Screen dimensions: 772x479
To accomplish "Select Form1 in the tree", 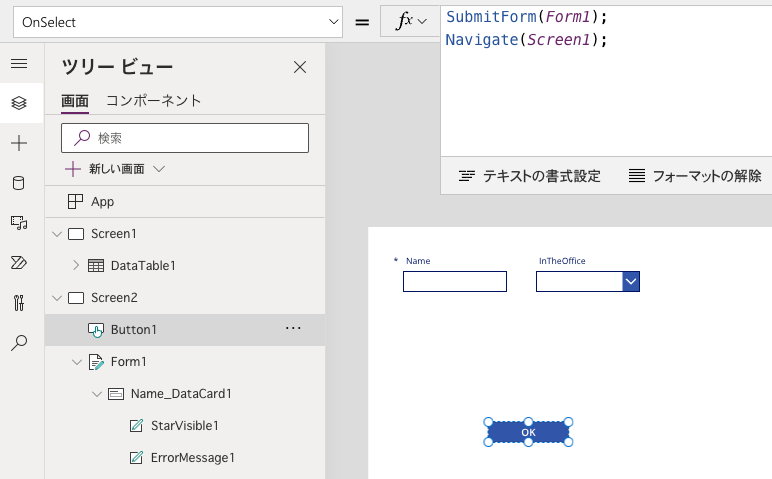I will click(129, 362).
